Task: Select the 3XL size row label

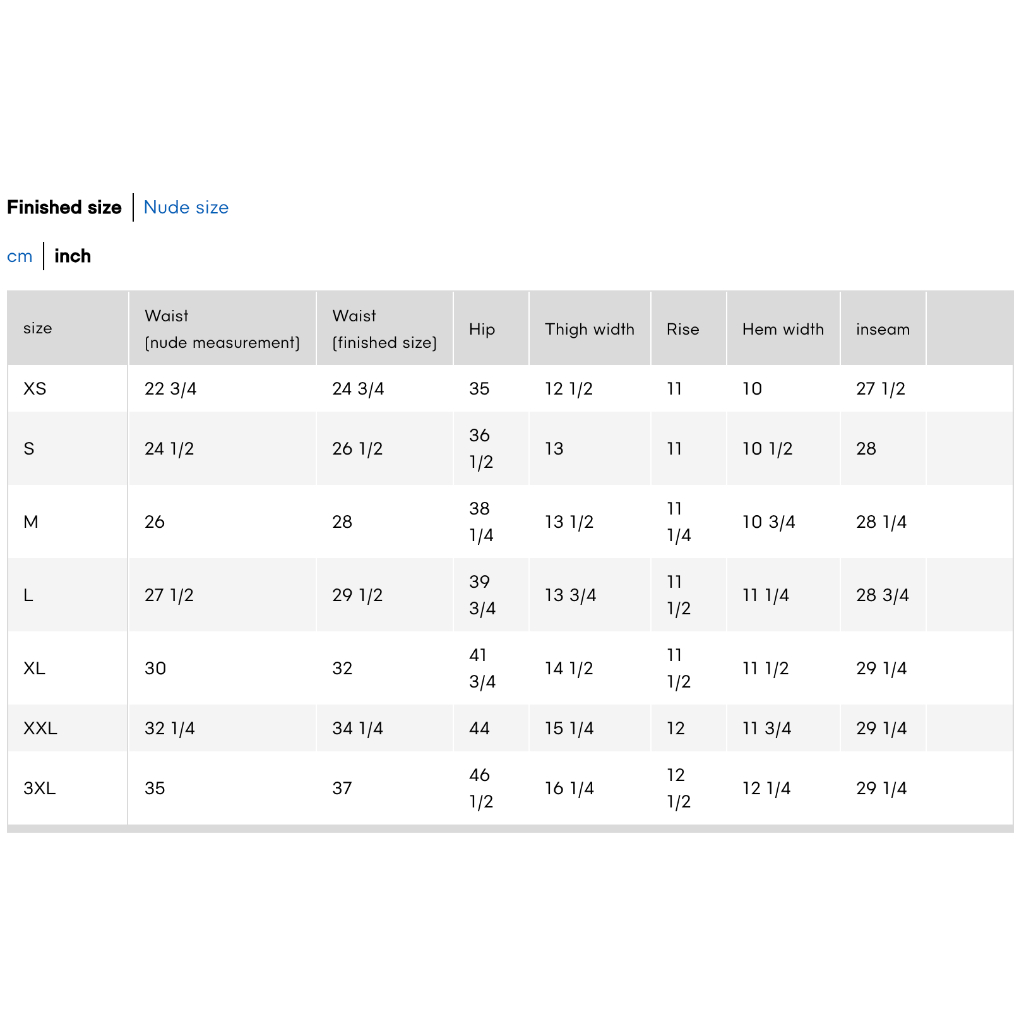Action: (39, 788)
